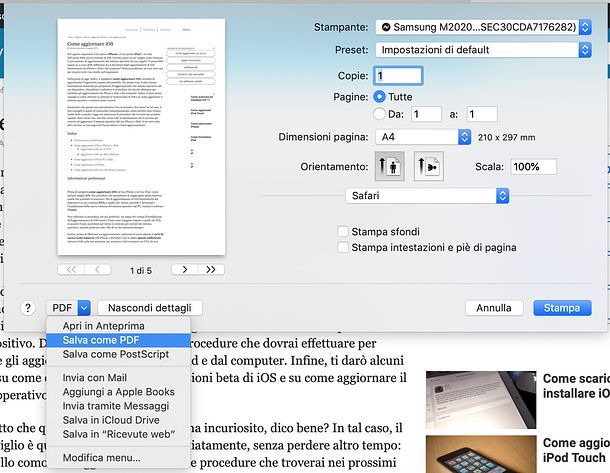Enable Stampa intestazioni e piè di pagina
Image resolution: width=610 pixels, height=473 pixels.
pyautogui.click(x=343, y=247)
